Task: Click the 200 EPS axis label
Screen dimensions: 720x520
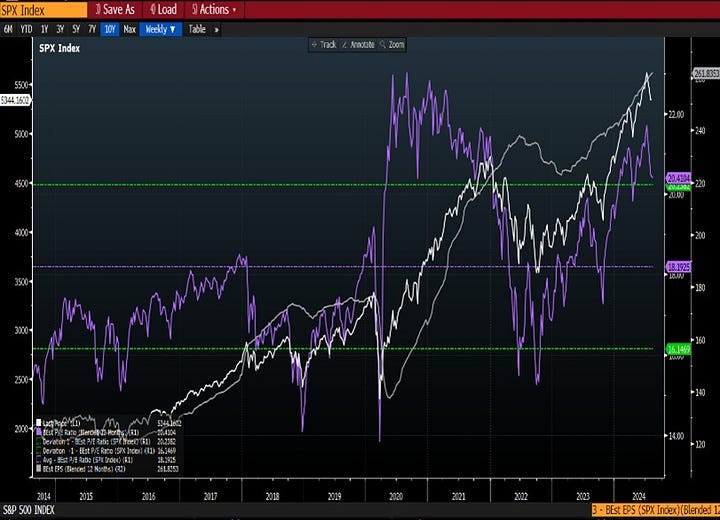Action: click(x=700, y=235)
